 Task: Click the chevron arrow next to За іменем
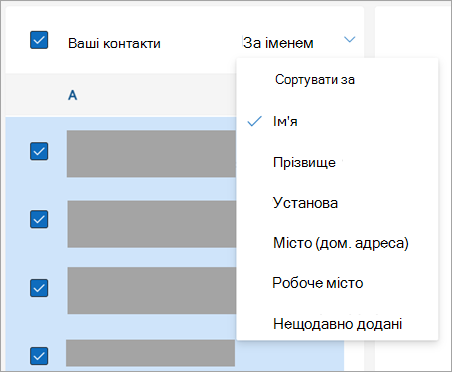coord(349,40)
